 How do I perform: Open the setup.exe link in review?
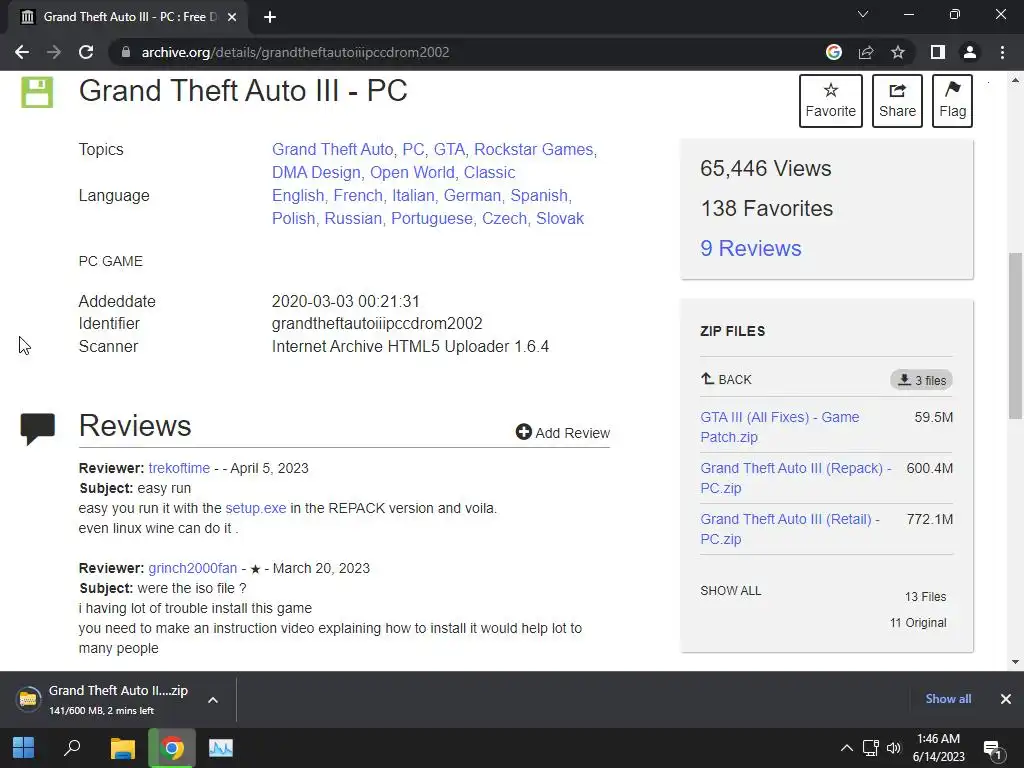255,508
